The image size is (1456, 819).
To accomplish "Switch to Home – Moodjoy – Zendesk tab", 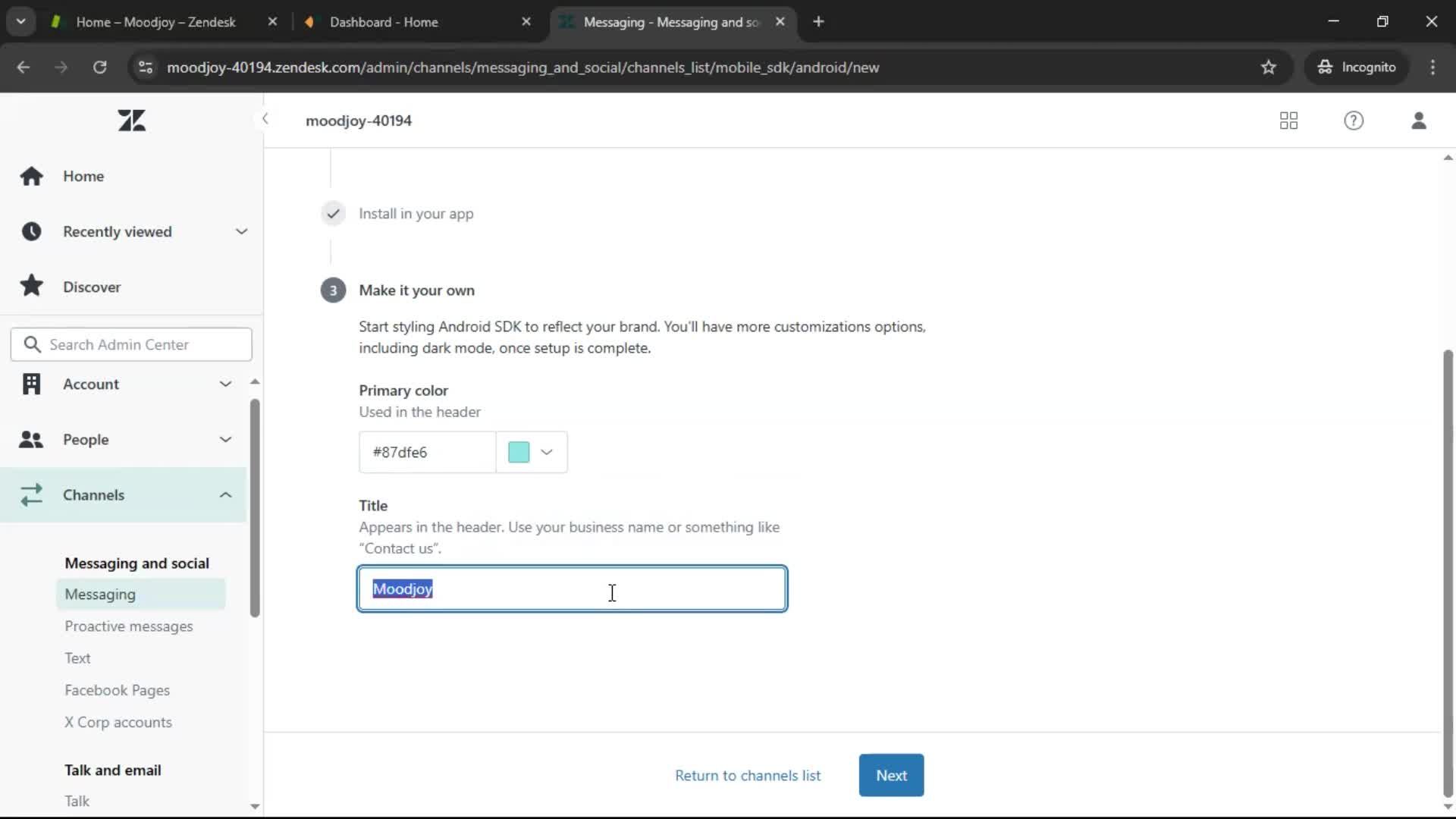I will click(155, 22).
